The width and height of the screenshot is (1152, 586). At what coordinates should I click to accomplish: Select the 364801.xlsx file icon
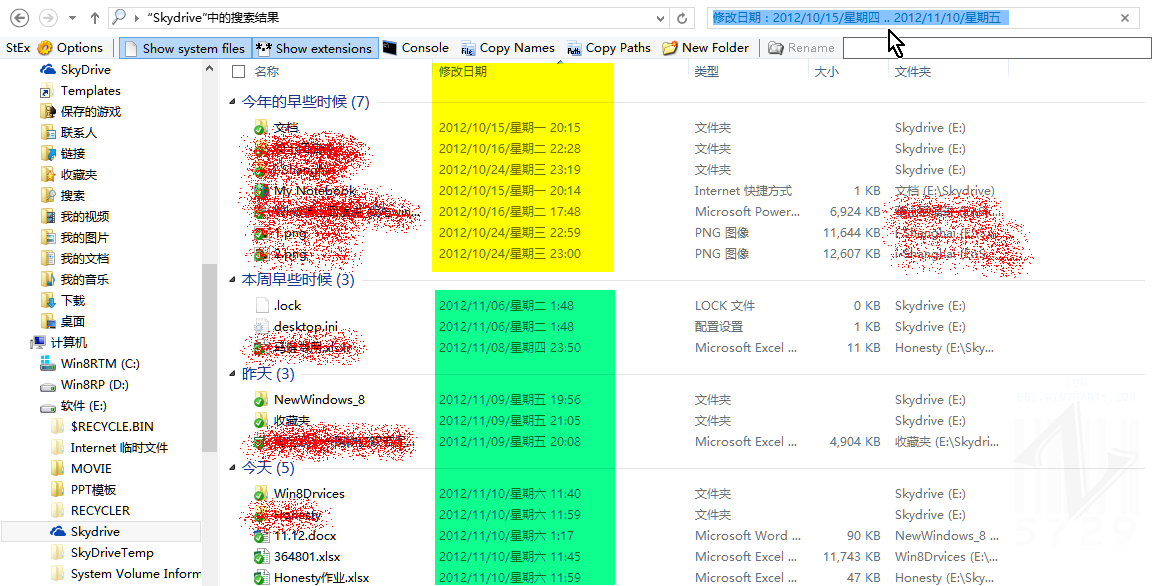(x=260, y=557)
